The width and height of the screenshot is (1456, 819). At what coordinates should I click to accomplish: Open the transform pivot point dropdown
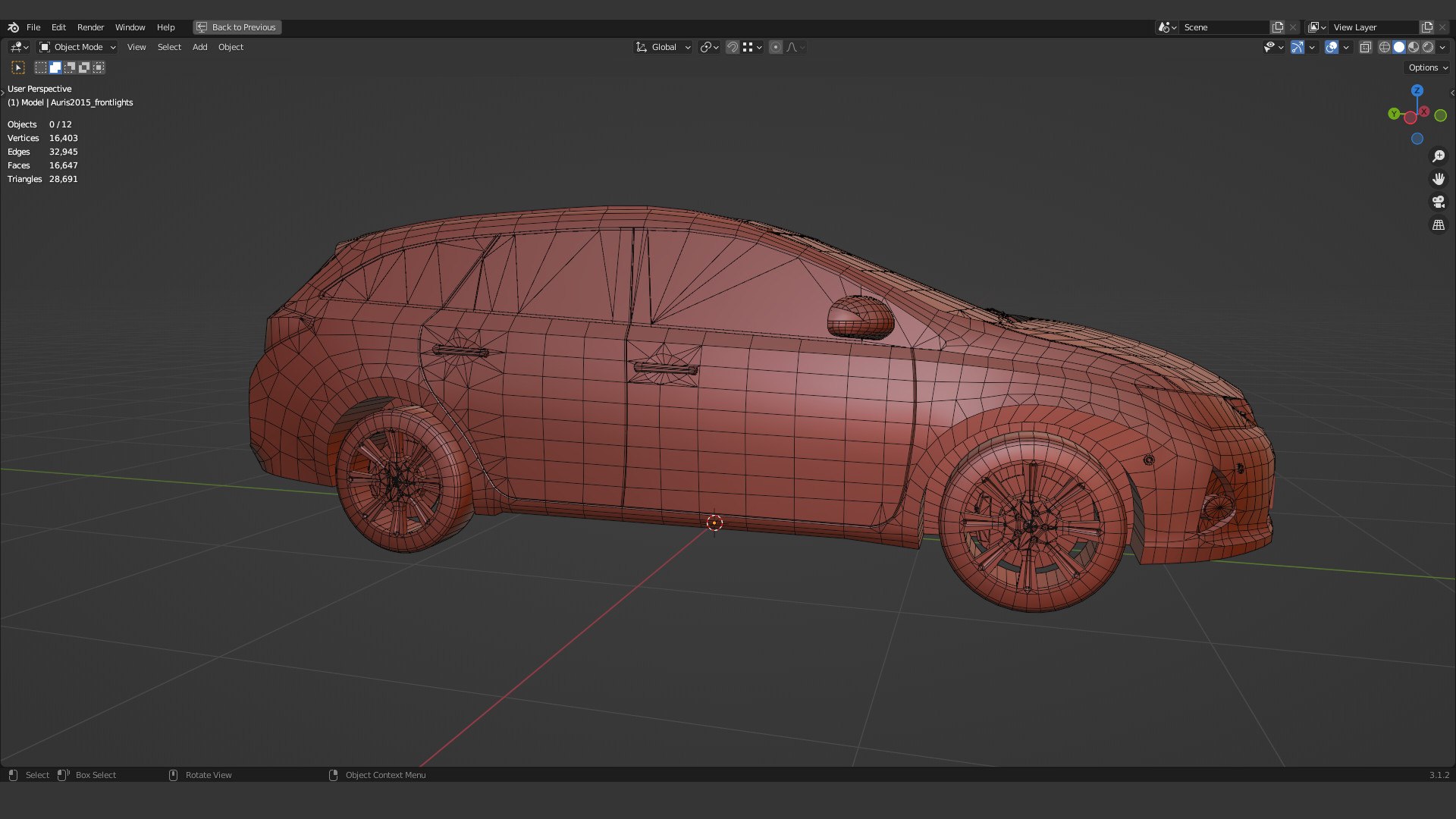pos(709,47)
